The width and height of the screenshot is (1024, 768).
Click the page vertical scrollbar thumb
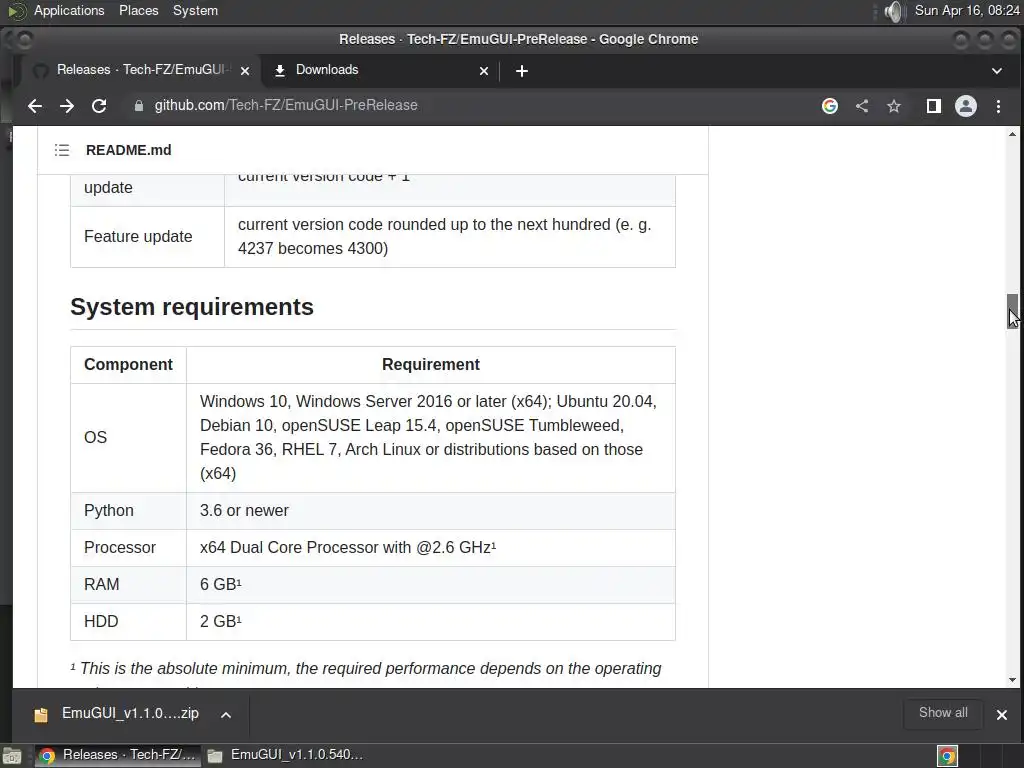[x=1012, y=311]
